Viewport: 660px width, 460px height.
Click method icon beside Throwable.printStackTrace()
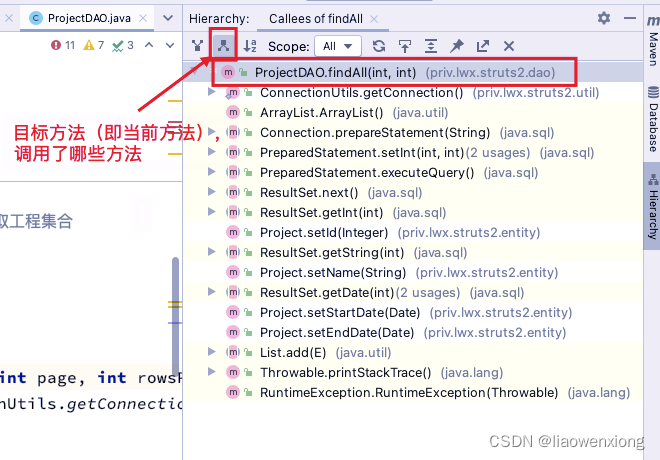point(233,372)
